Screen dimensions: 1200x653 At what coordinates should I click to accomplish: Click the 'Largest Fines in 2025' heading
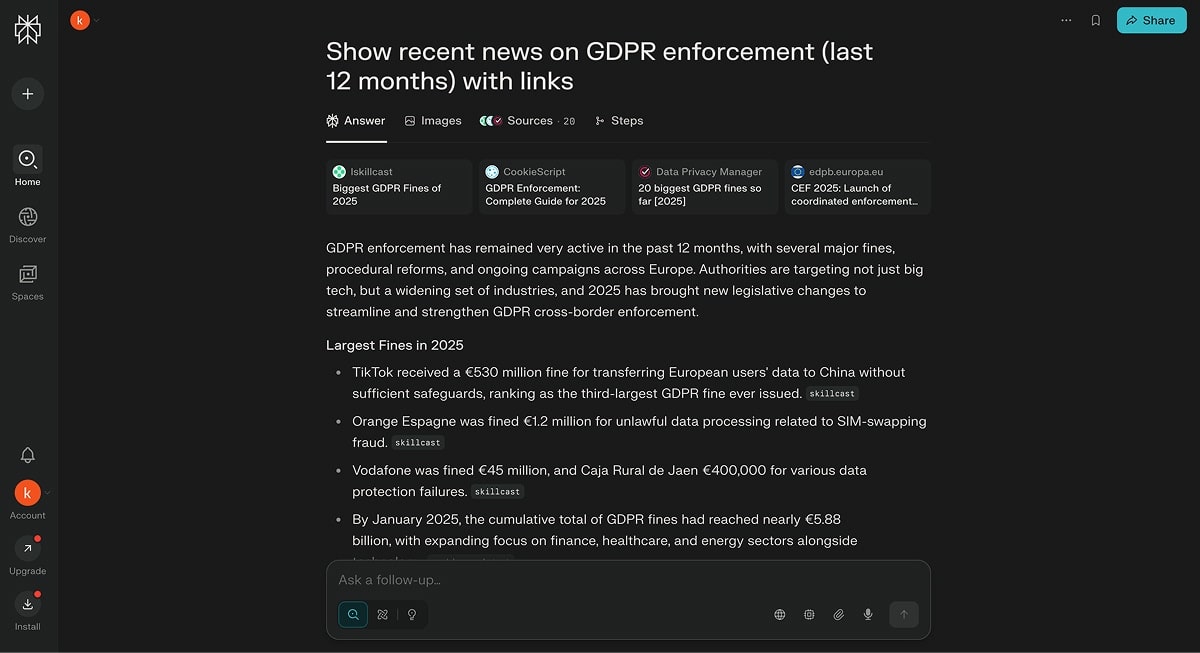(x=395, y=345)
